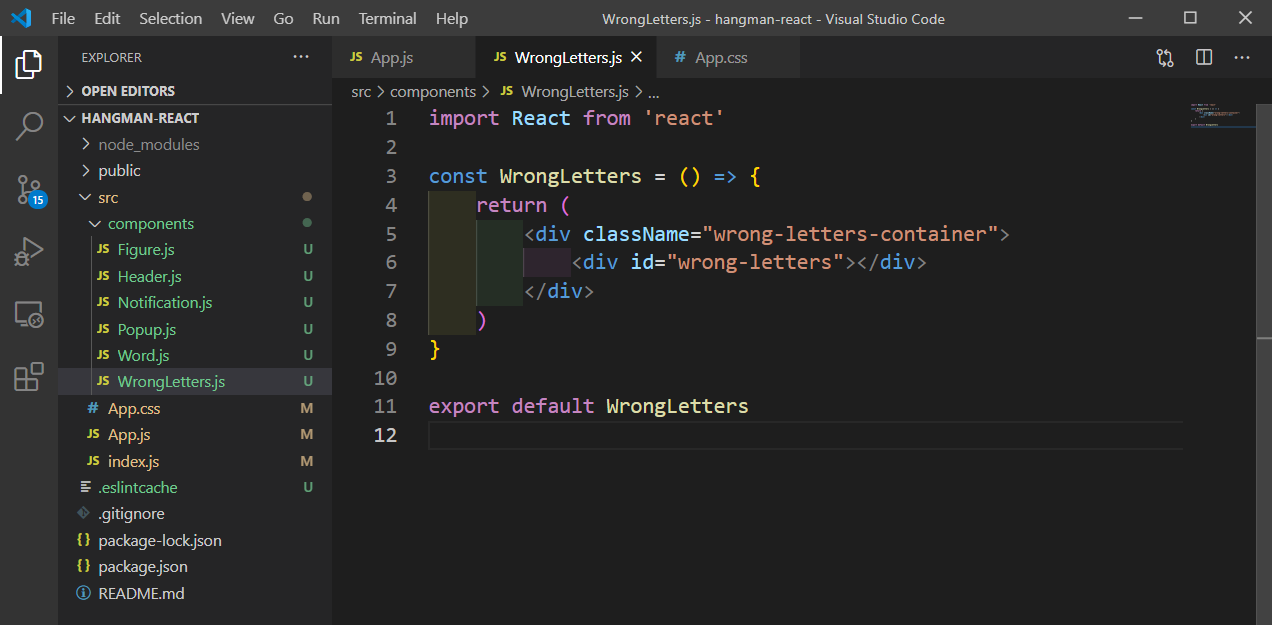This screenshot has width=1272, height=625.
Task: Click the Open Changes compare icon
Action: (x=1165, y=58)
